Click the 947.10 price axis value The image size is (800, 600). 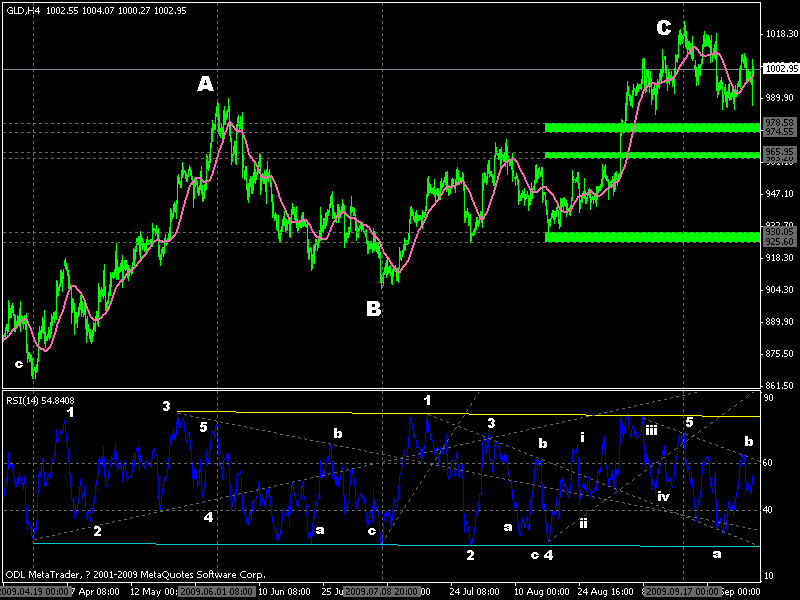782,194
